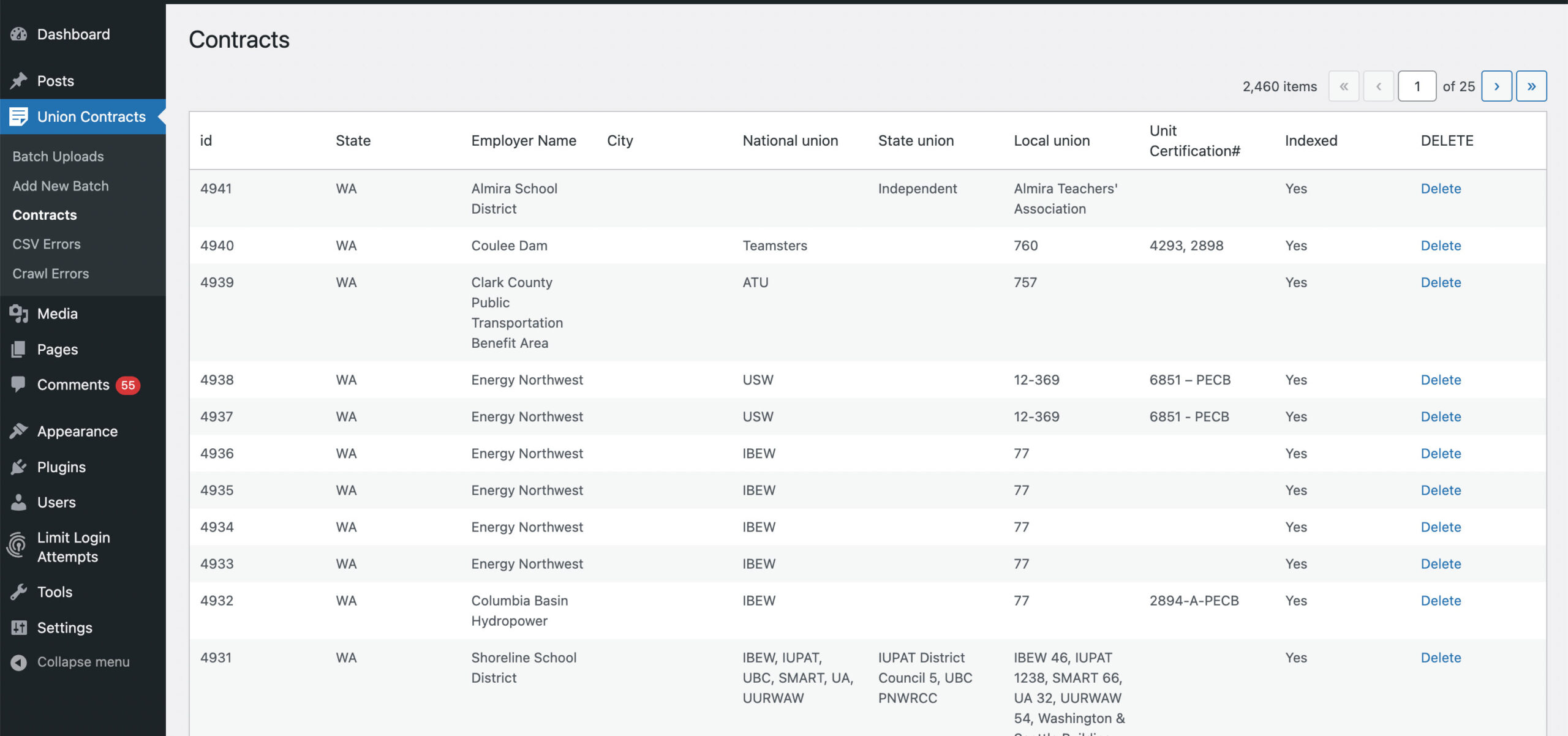
Task: Click the Media icon in sidebar
Action: [x=19, y=314]
